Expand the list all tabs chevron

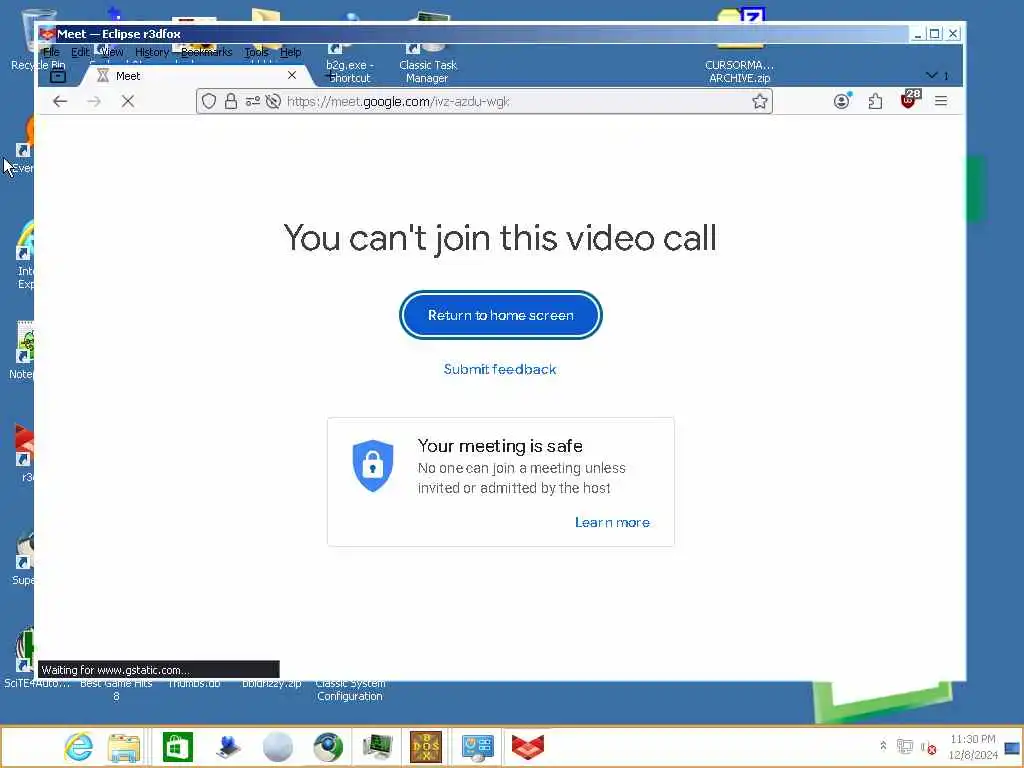(932, 75)
